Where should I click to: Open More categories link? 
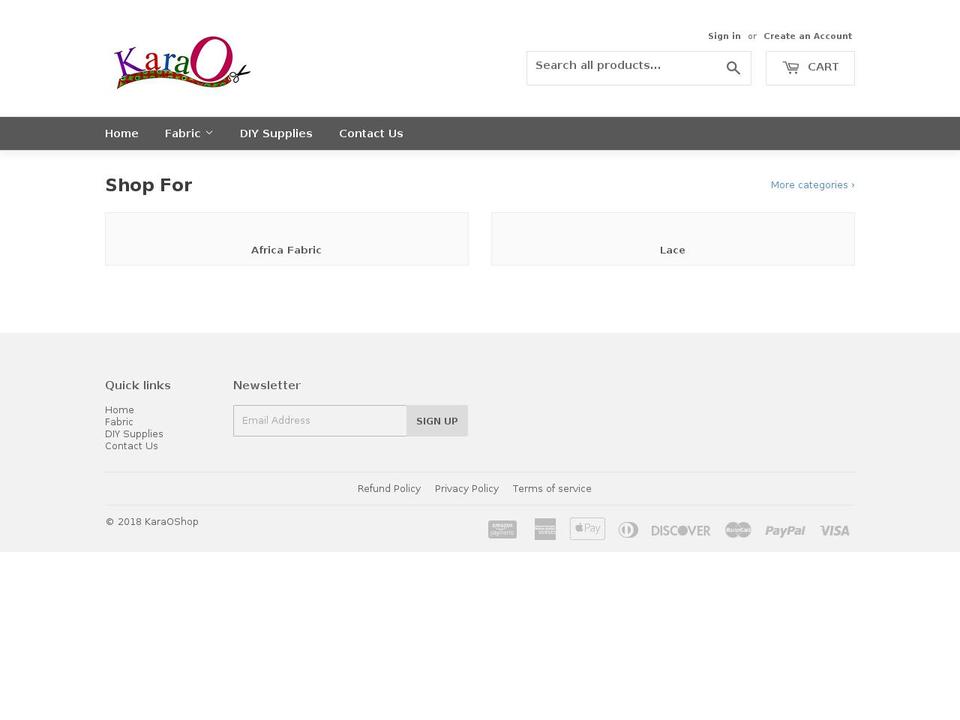812,185
